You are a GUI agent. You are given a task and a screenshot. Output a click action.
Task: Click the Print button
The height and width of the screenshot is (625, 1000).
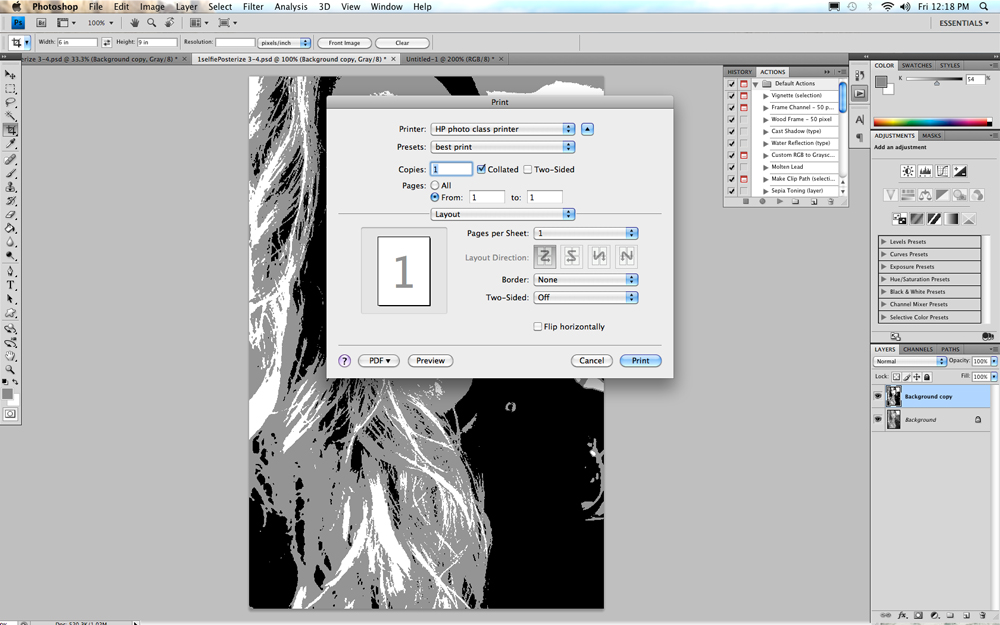[x=640, y=361]
